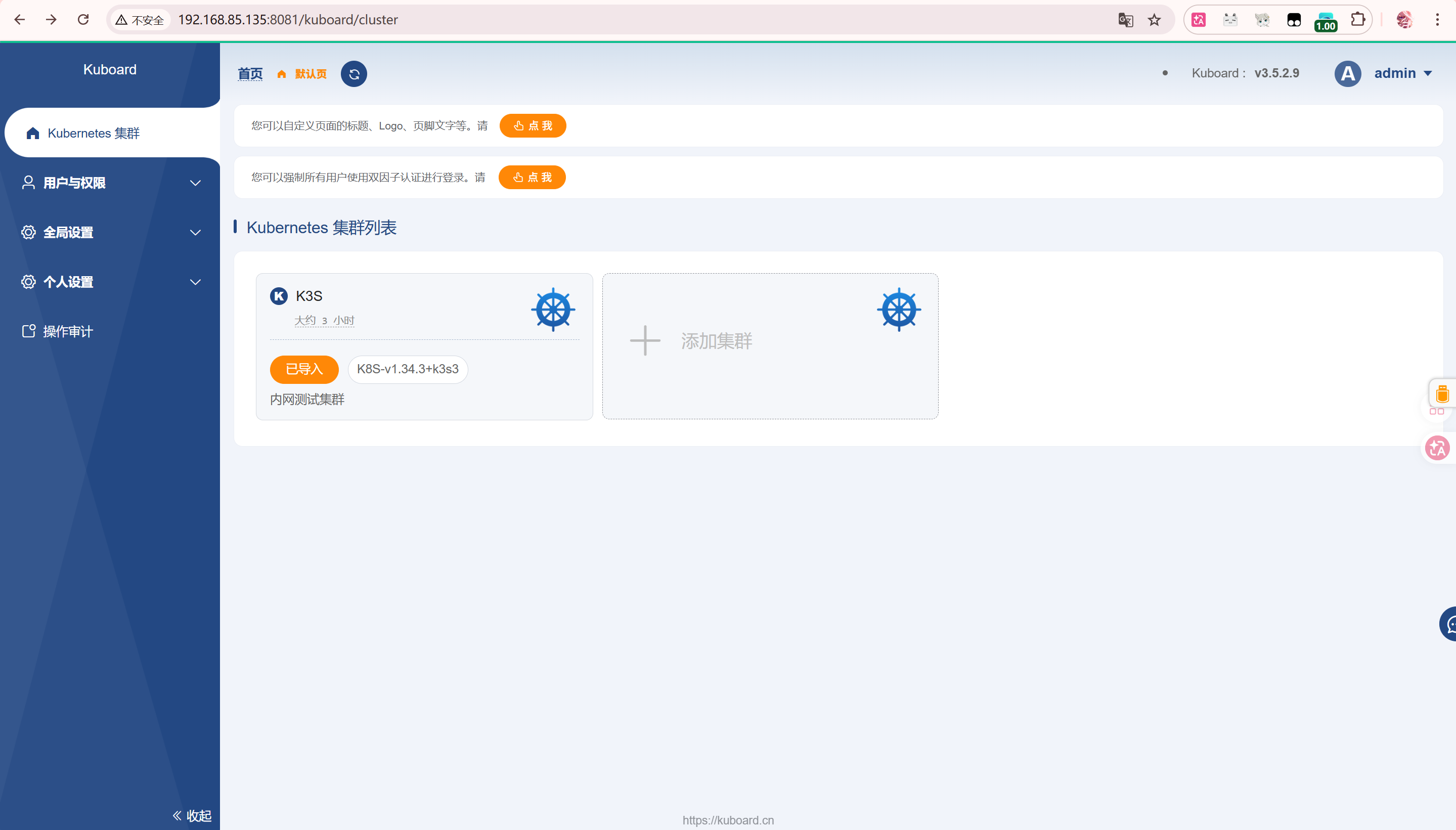
Task: Click the Kubernetes helm wheel on K3S card
Action: (553, 310)
